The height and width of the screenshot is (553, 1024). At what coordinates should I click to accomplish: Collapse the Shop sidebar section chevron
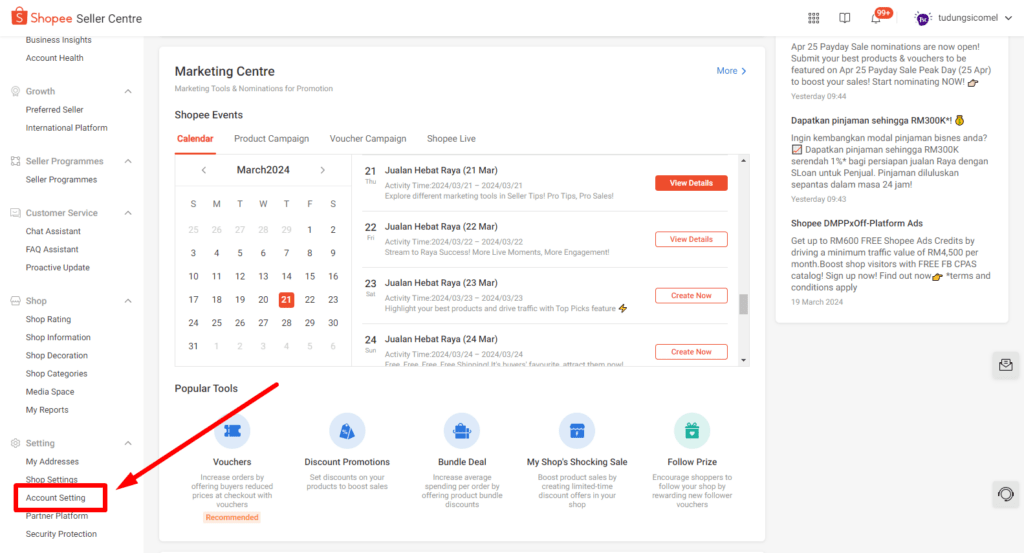tap(128, 301)
